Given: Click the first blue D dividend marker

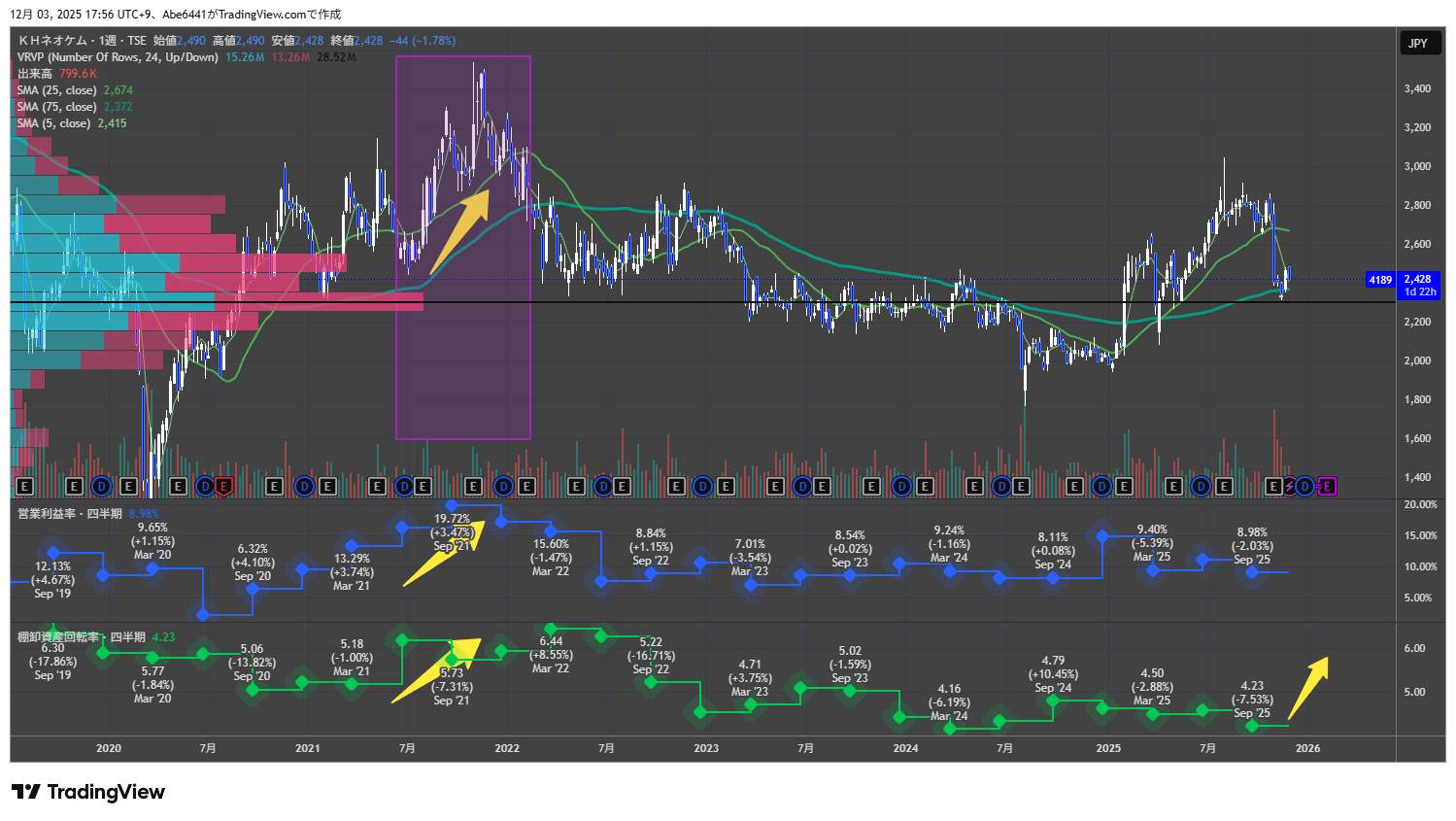Looking at the screenshot, I should click(102, 486).
